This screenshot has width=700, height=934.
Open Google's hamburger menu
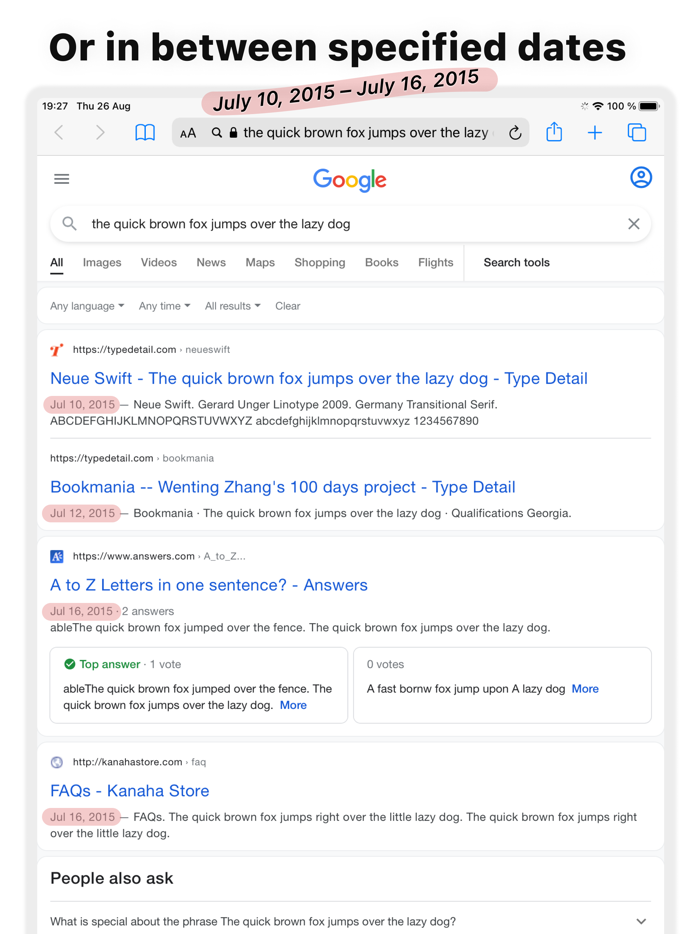(x=61, y=178)
